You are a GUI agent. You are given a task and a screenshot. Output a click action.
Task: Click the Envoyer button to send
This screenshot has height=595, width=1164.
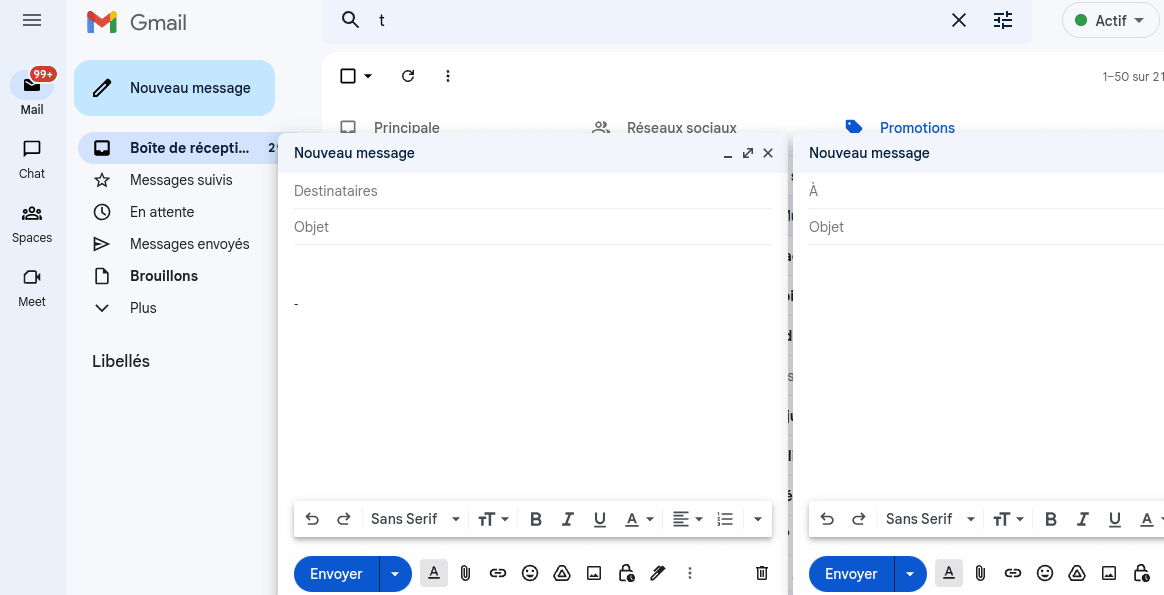tap(336, 573)
